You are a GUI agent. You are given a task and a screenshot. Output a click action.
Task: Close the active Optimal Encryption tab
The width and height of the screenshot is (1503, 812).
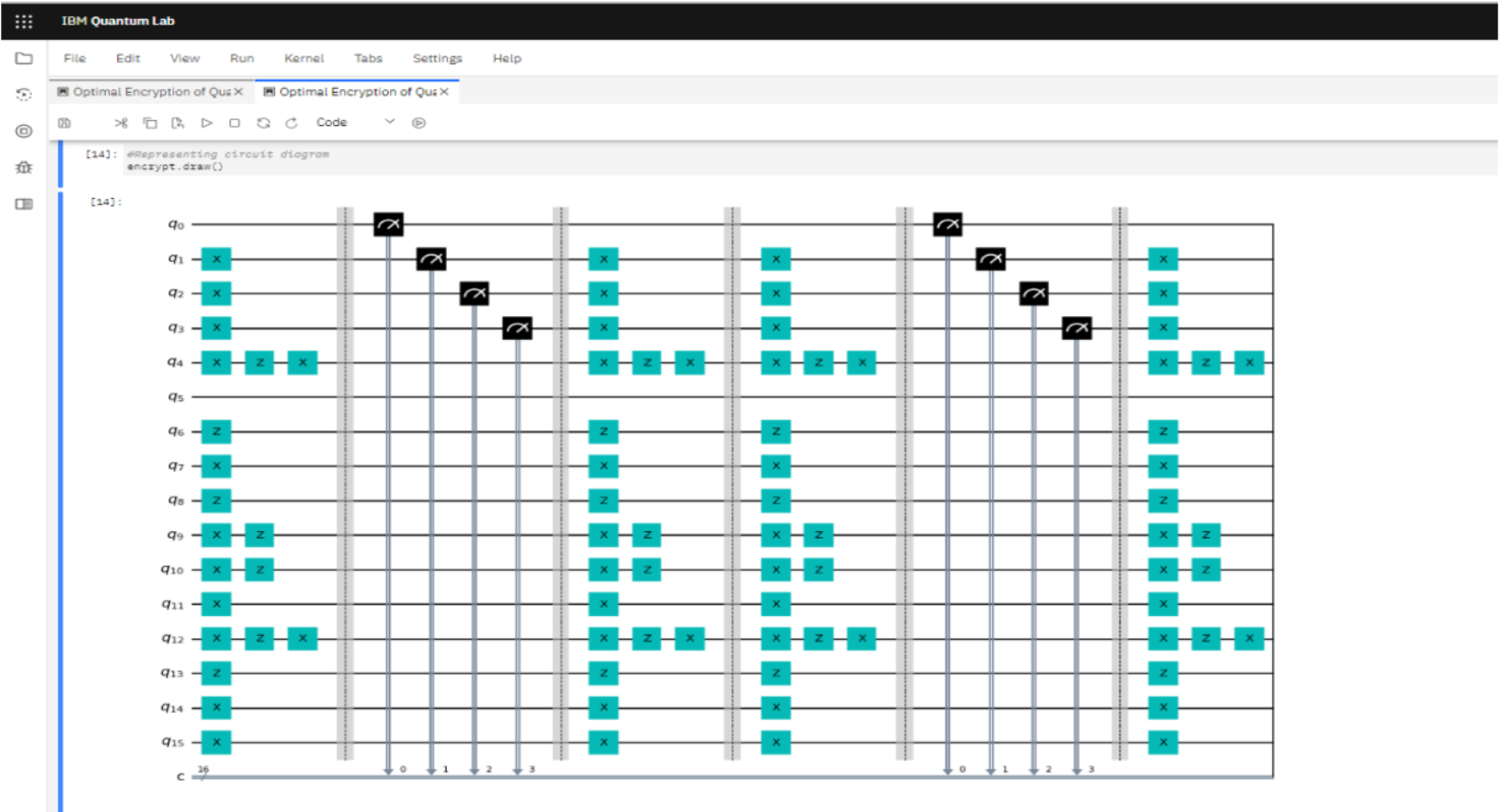[x=444, y=92]
